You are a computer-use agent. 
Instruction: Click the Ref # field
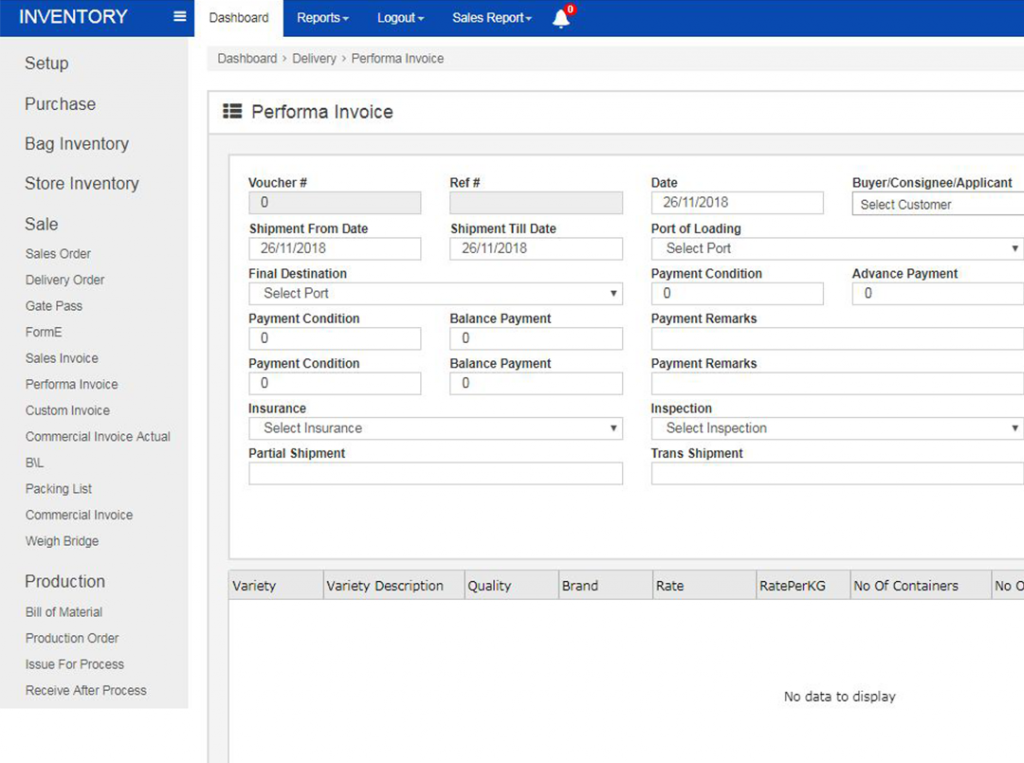pyautogui.click(x=536, y=203)
